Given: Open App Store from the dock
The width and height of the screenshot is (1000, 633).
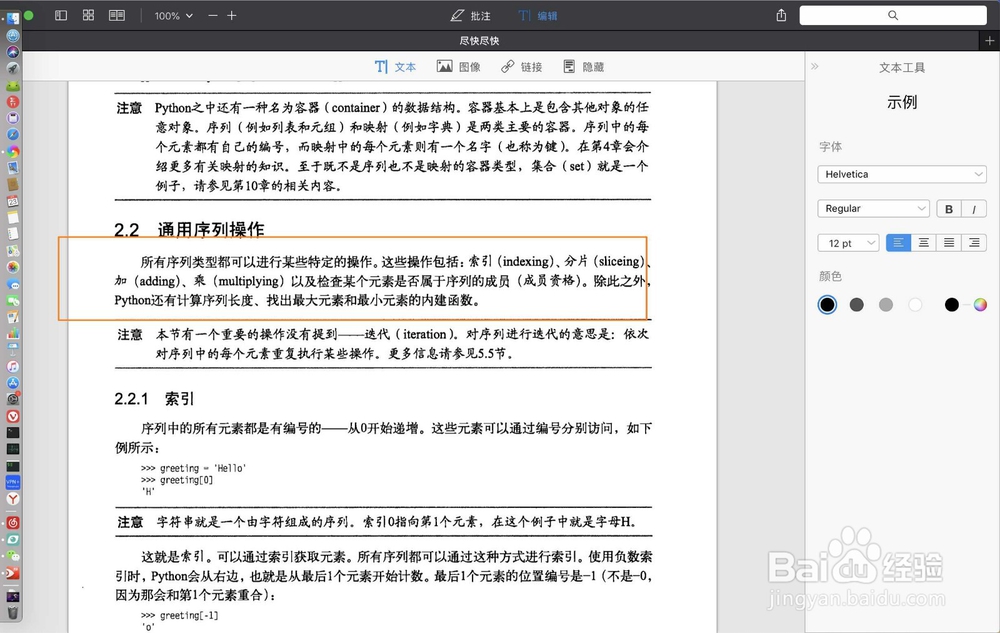Looking at the screenshot, I should [13, 383].
